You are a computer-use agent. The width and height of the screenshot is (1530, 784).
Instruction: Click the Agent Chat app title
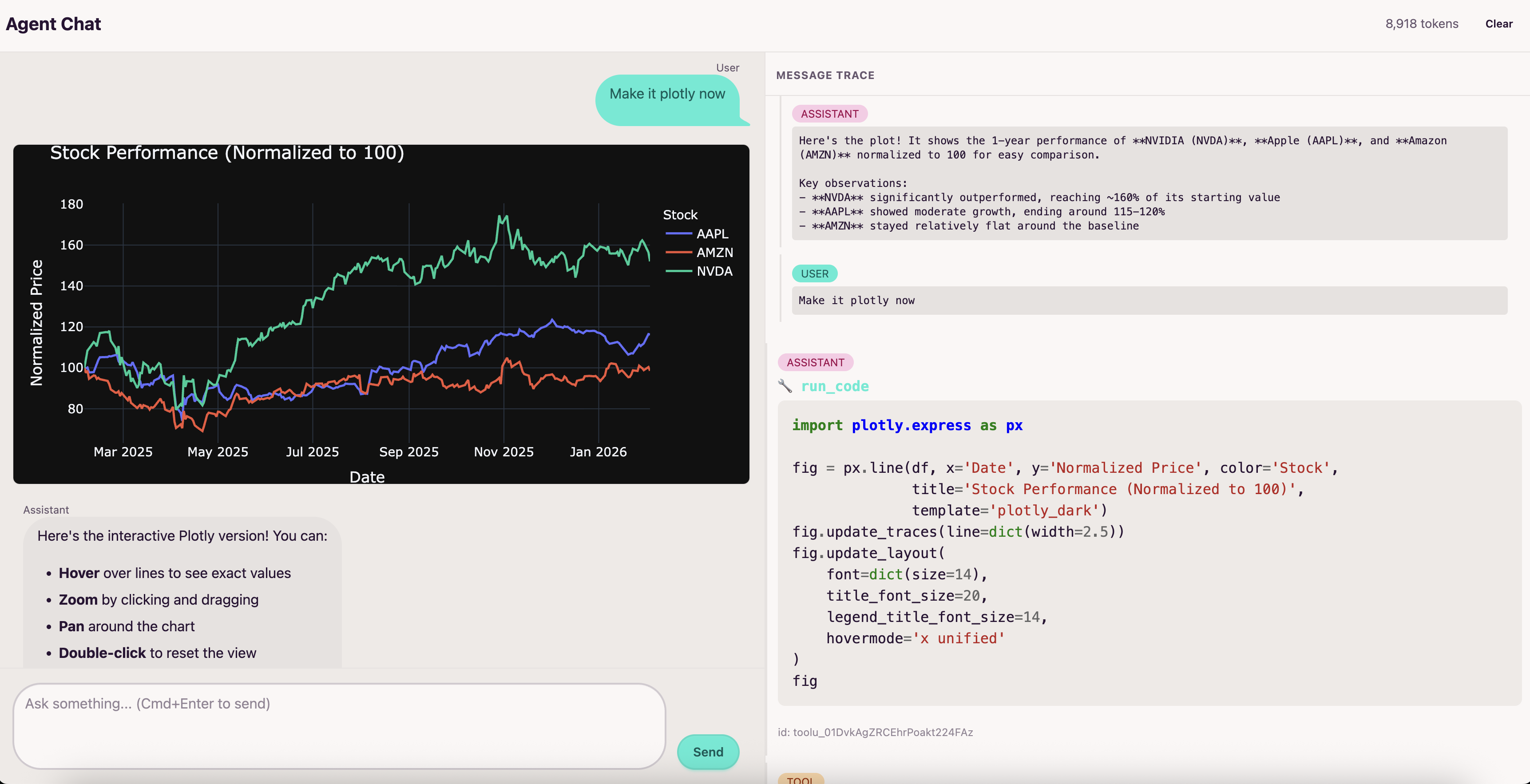(x=53, y=24)
